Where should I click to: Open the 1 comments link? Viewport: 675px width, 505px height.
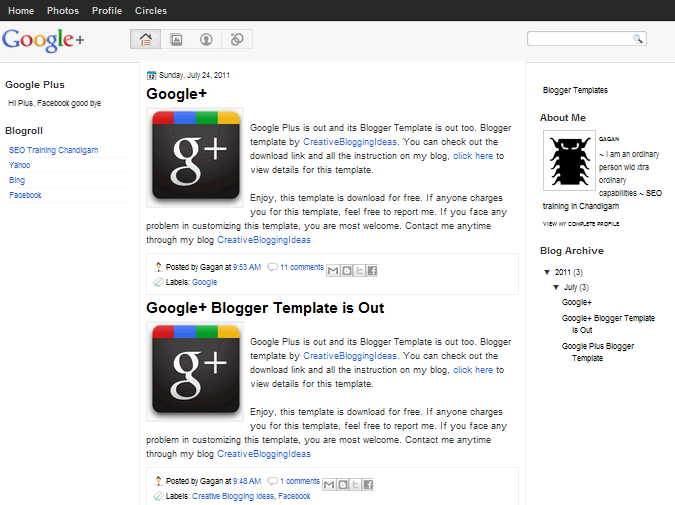300,481
